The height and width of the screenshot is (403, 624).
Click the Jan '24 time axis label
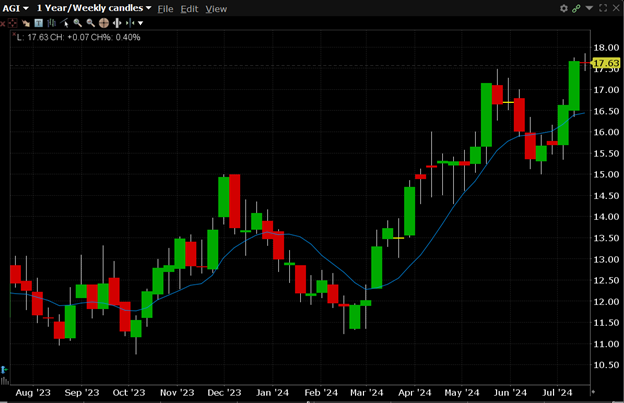point(272,393)
